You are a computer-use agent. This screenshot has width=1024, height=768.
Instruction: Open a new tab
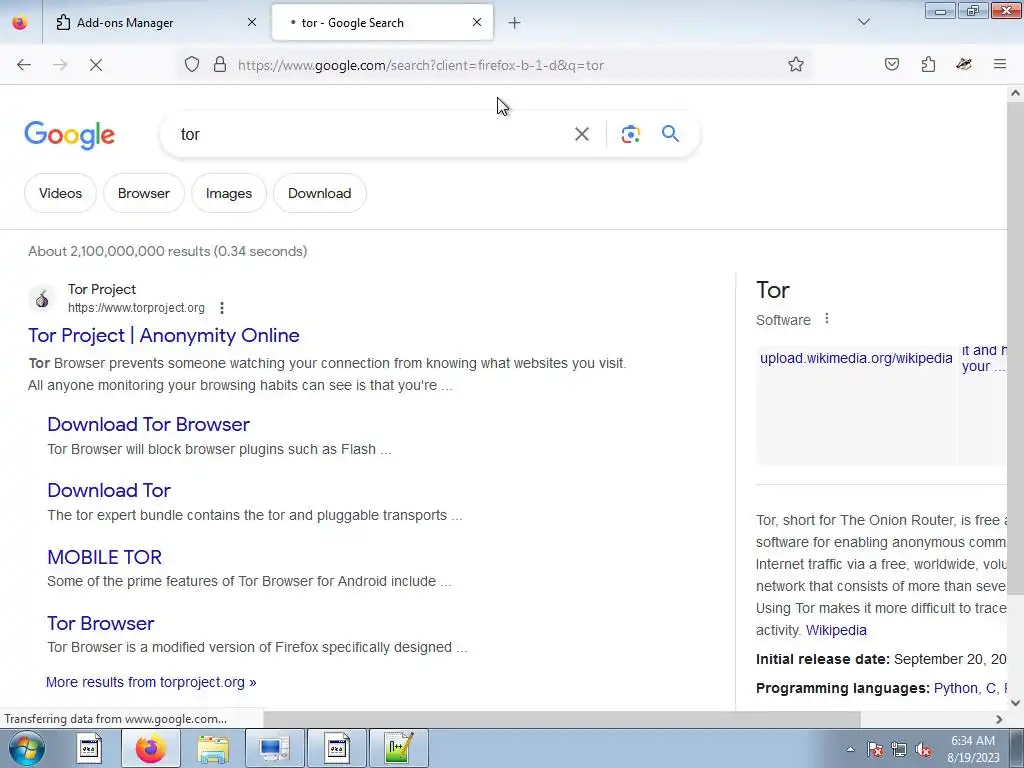pyautogui.click(x=515, y=23)
